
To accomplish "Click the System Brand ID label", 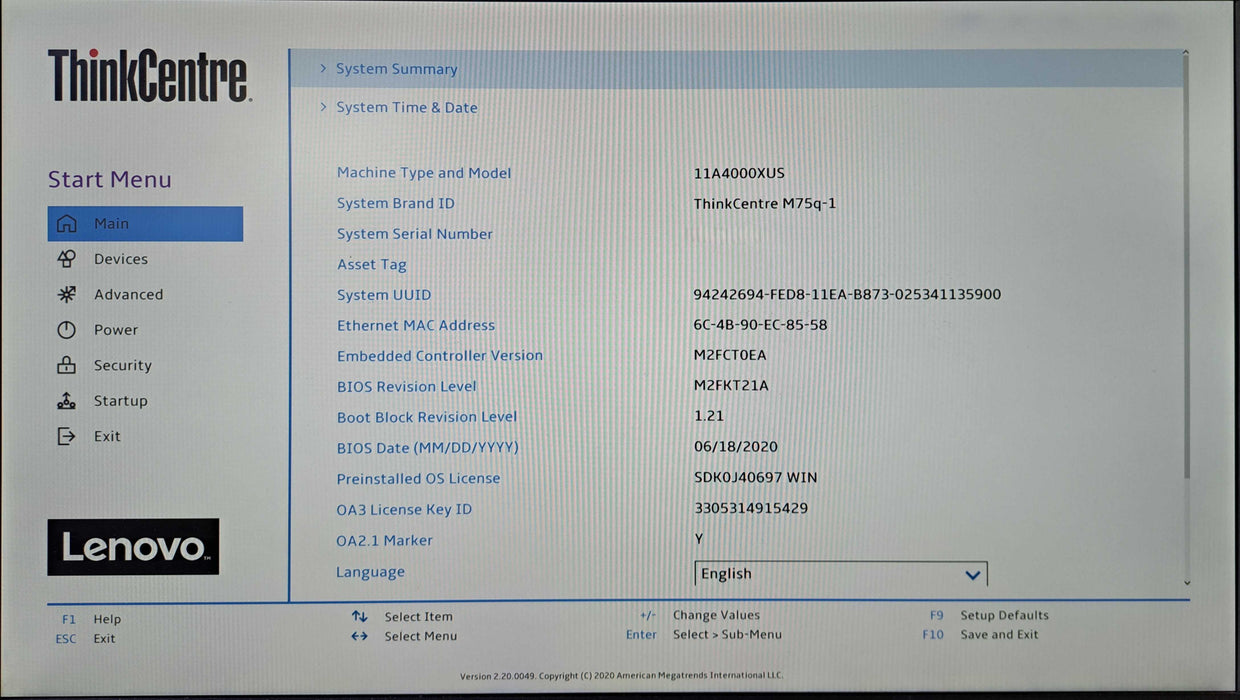I will (396, 203).
